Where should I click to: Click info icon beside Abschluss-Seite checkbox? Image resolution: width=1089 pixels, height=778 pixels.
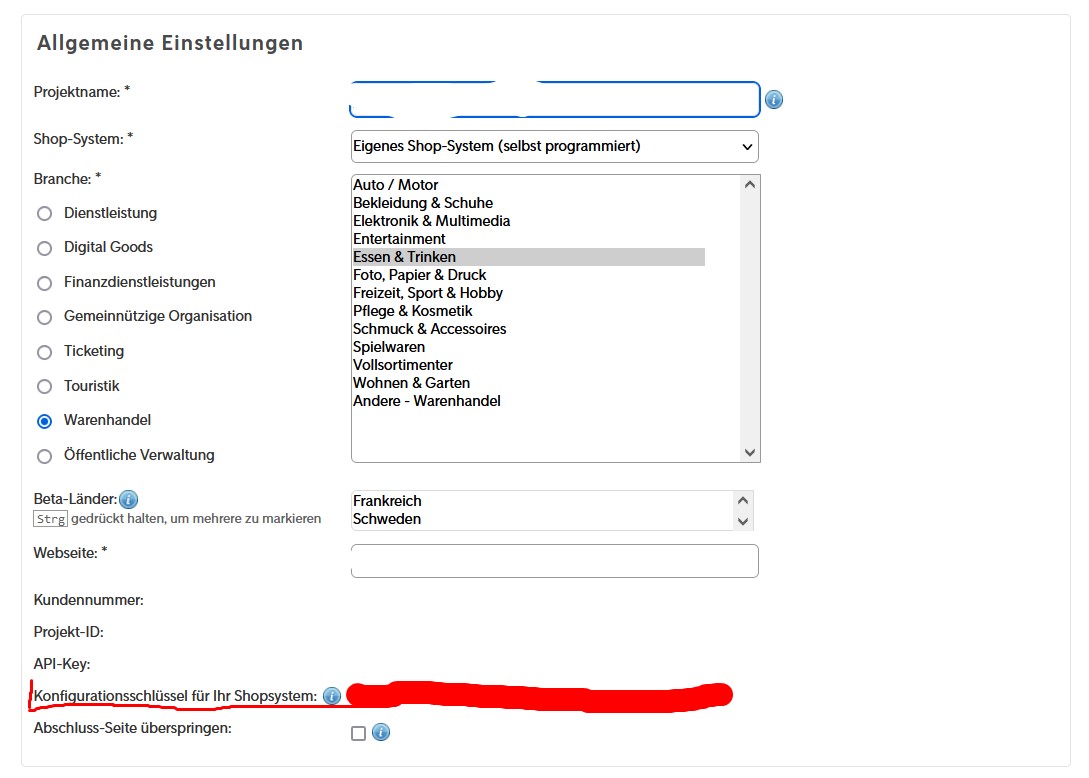381,733
